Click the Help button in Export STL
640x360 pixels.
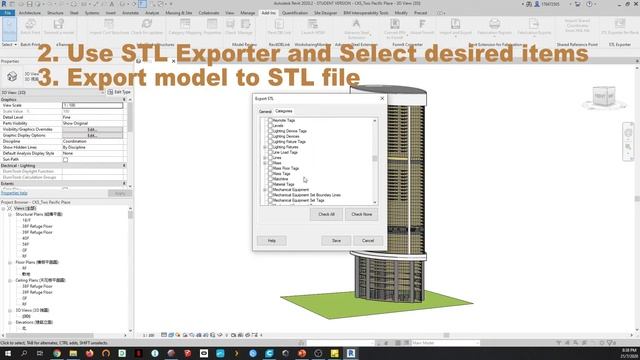[271, 241]
